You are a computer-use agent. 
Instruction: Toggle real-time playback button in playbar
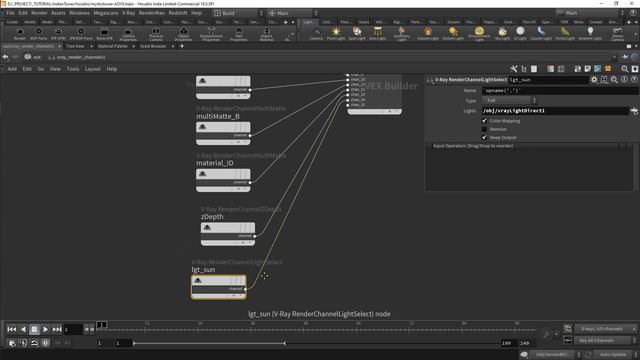46,343
